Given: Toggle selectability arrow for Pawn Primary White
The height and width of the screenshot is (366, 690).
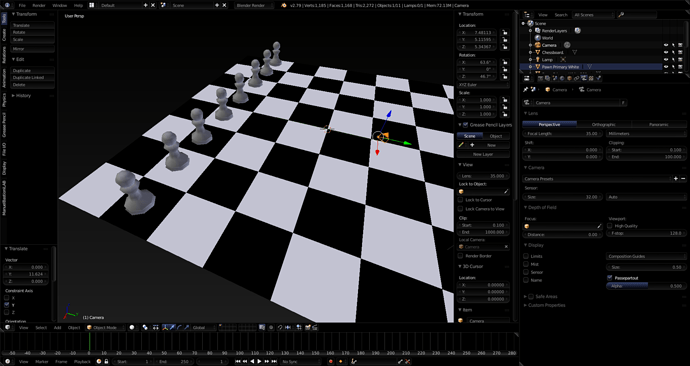Looking at the screenshot, I should point(673,67).
